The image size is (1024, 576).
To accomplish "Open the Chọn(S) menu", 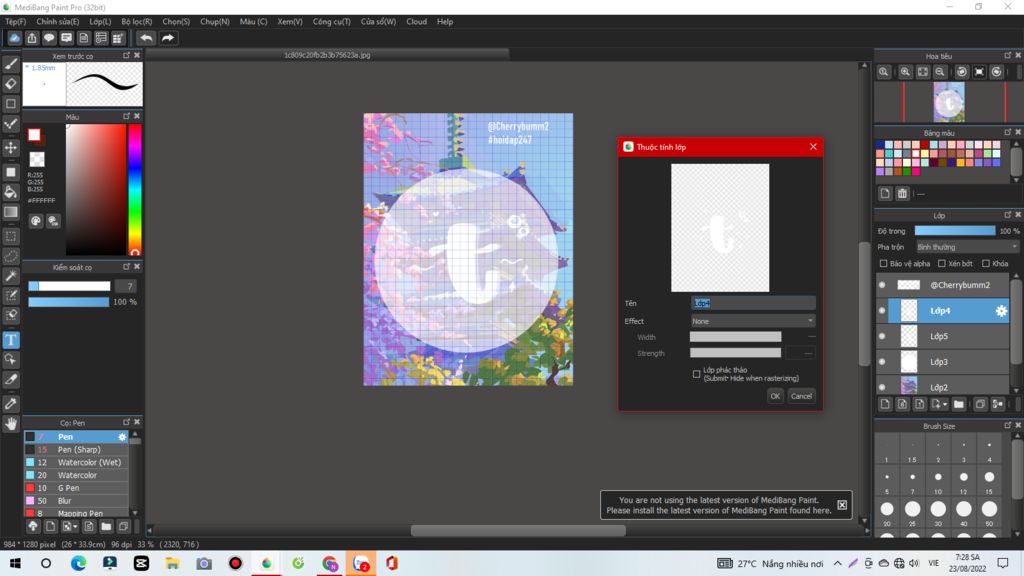I will point(176,22).
